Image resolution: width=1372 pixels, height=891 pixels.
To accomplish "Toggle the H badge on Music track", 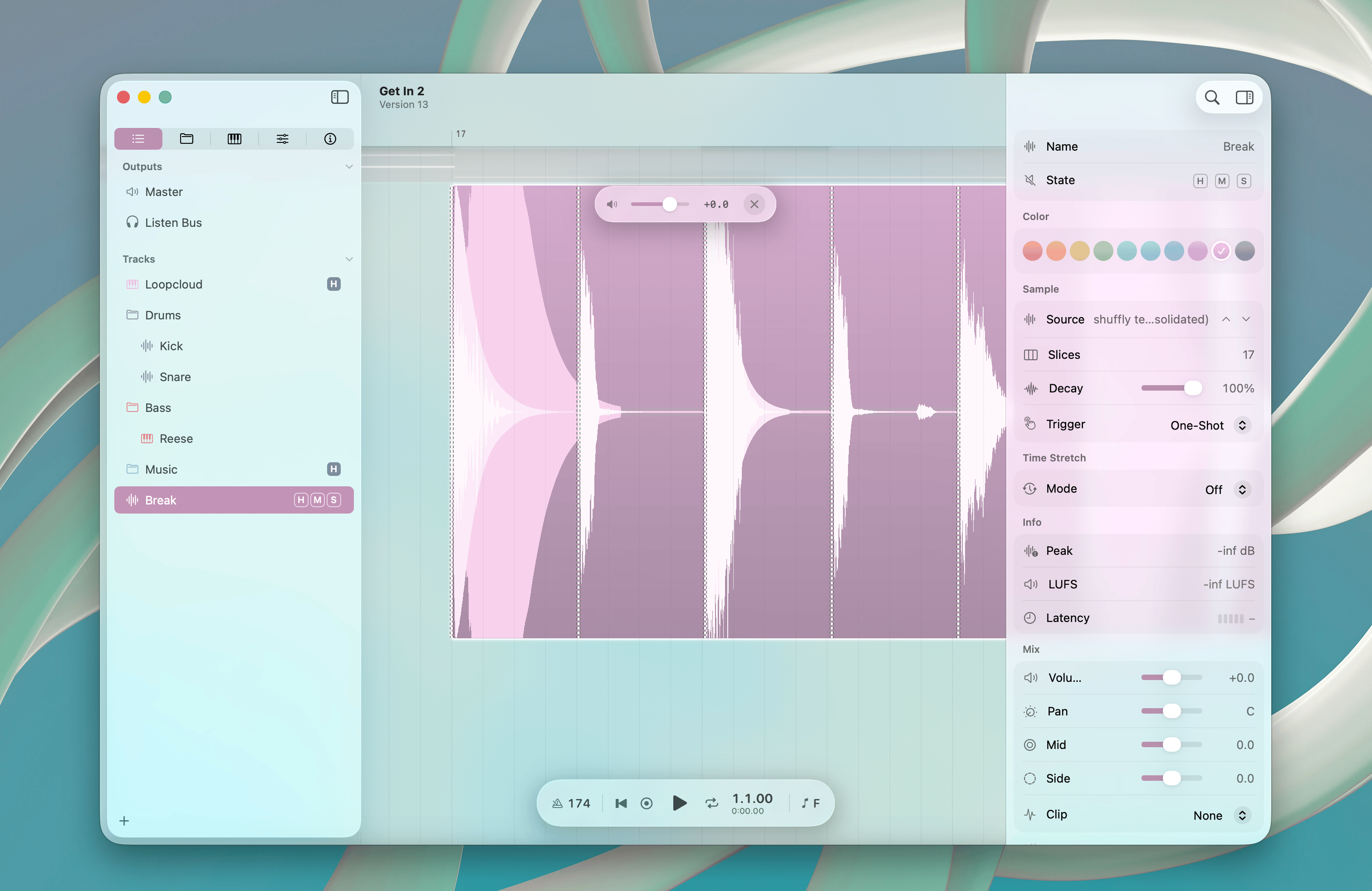I will coord(334,469).
